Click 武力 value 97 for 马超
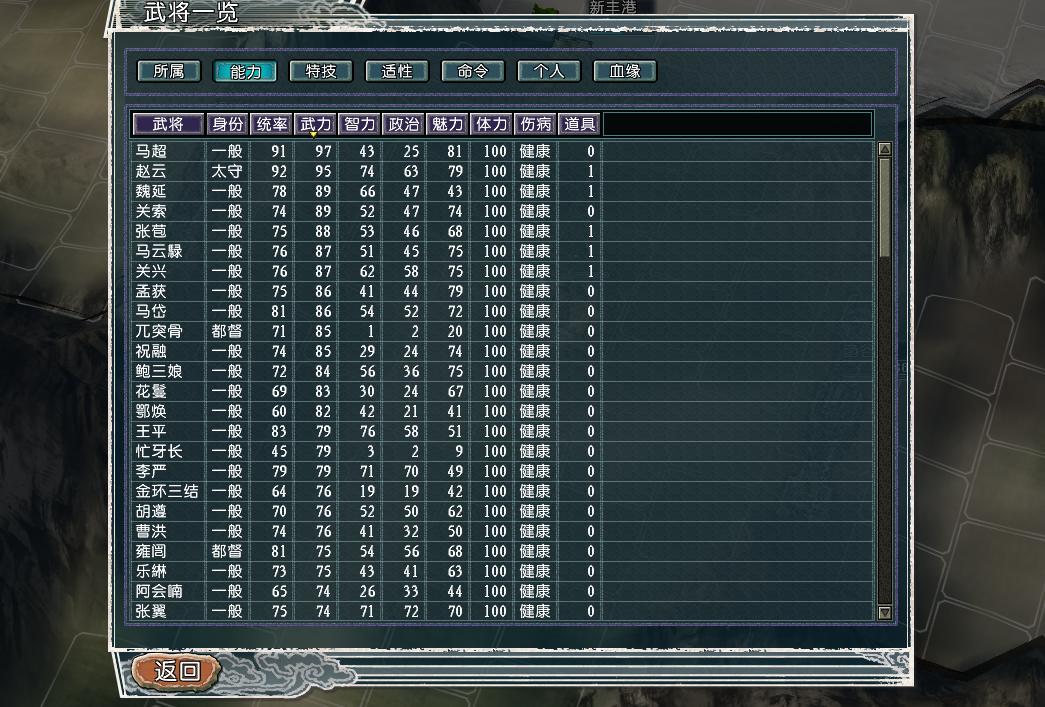 click(323, 151)
